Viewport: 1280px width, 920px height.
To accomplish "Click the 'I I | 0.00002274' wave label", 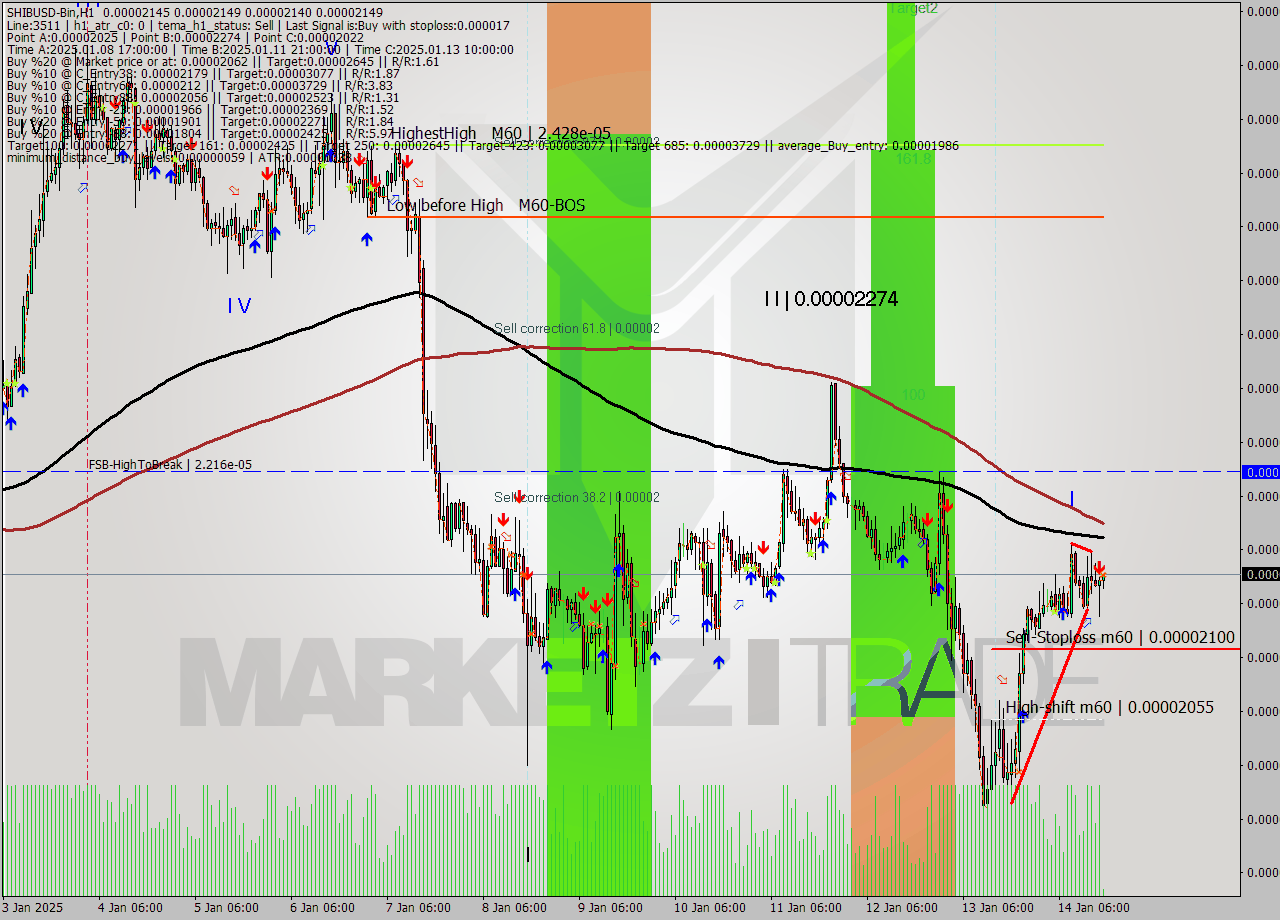I will click(x=830, y=298).
